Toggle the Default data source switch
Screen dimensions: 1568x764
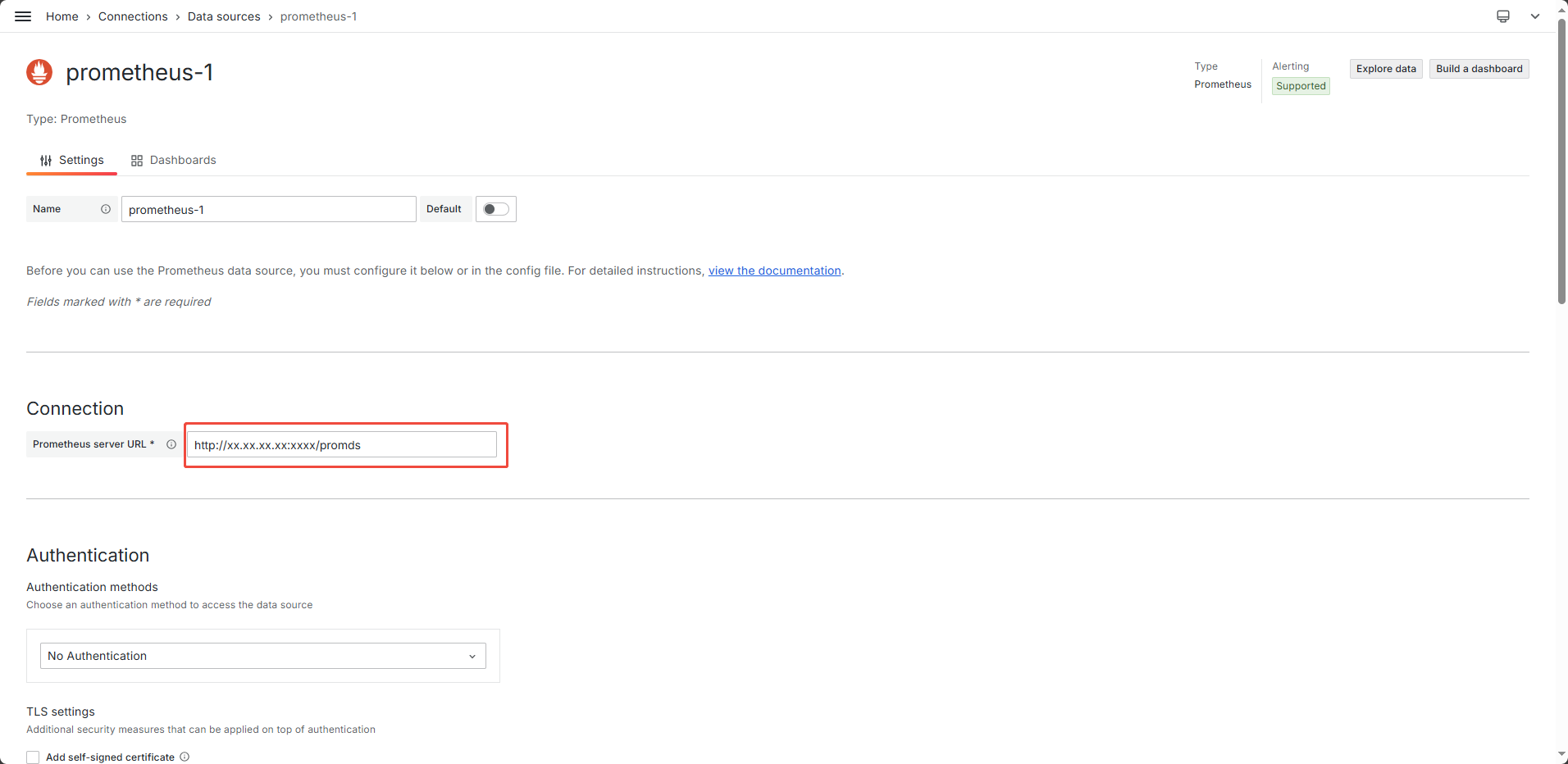pos(495,209)
